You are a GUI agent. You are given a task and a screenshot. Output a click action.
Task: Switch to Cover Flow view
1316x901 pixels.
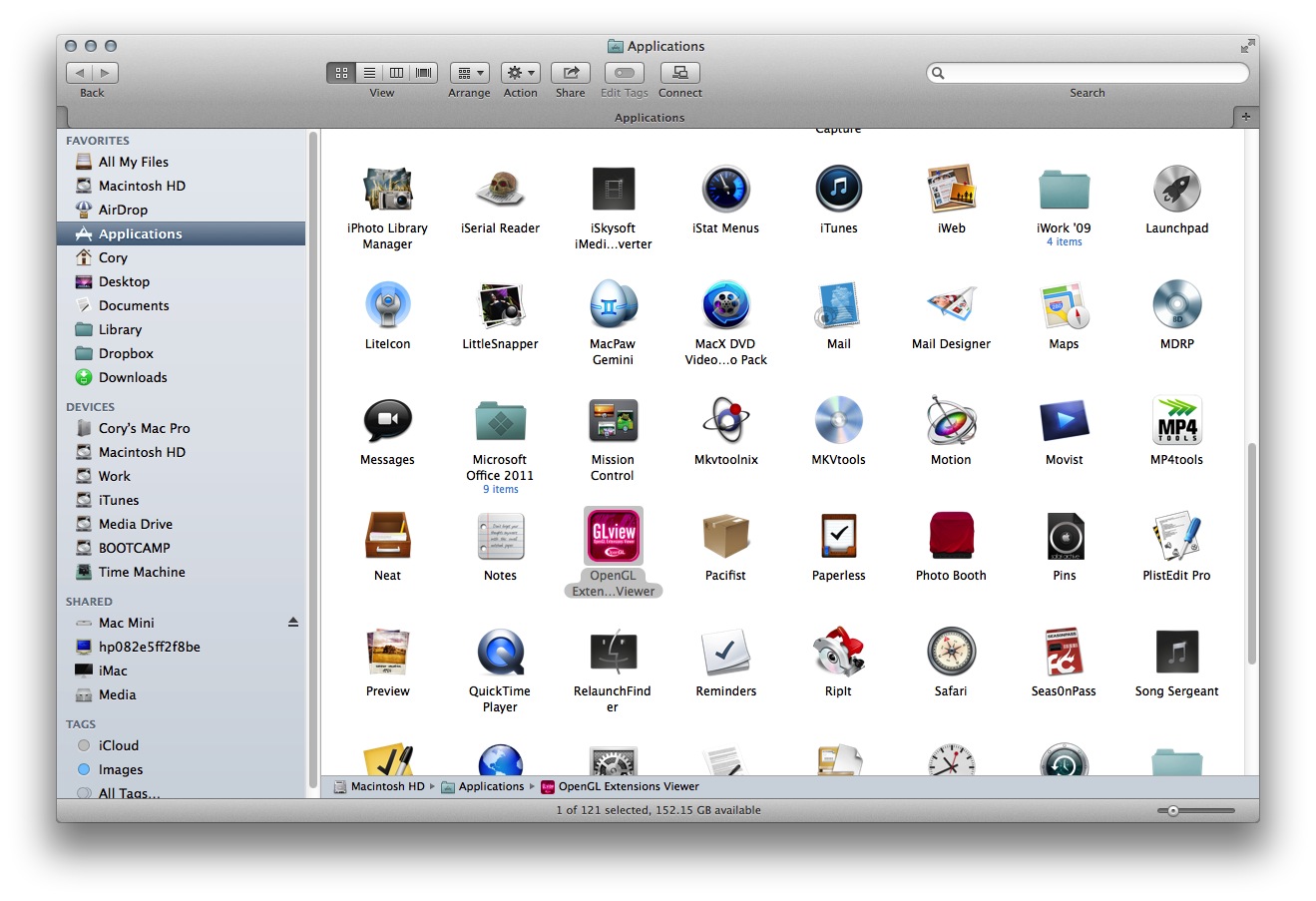click(x=424, y=73)
